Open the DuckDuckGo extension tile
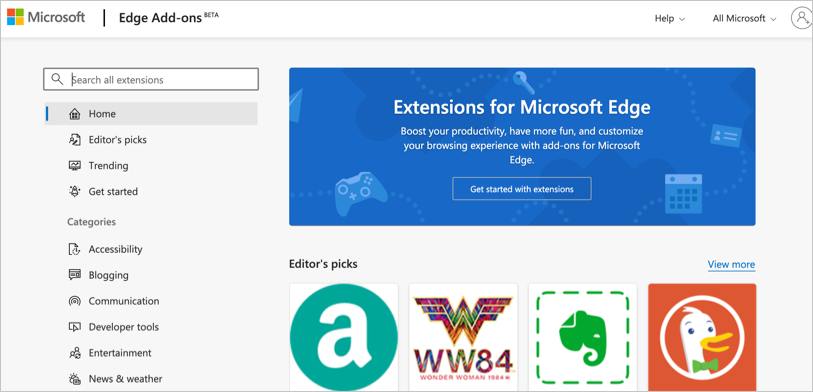 click(x=702, y=337)
